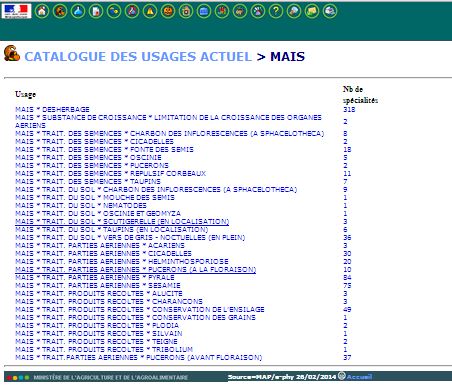Screen dimensions: 452x391
Task: Click the Nb de spécialités column header
Action: click(x=360, y=95)
